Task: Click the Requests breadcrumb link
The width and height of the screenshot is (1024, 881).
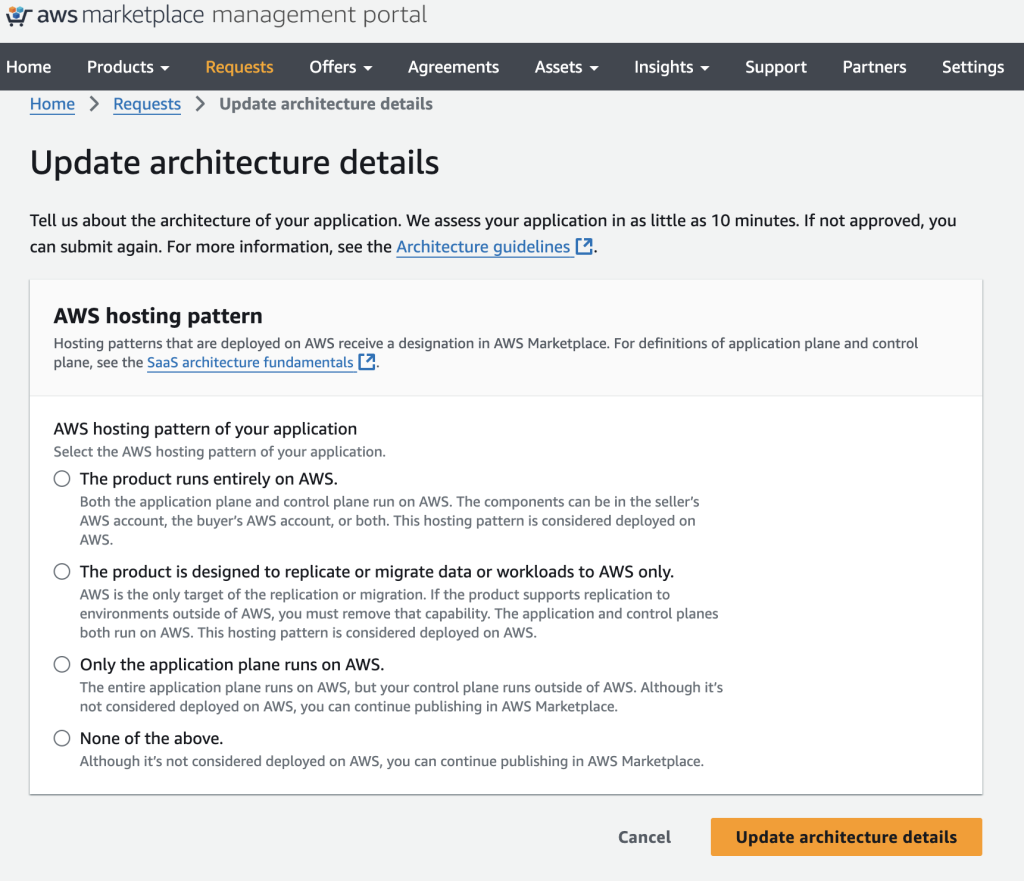Action: tap(147, 104)
